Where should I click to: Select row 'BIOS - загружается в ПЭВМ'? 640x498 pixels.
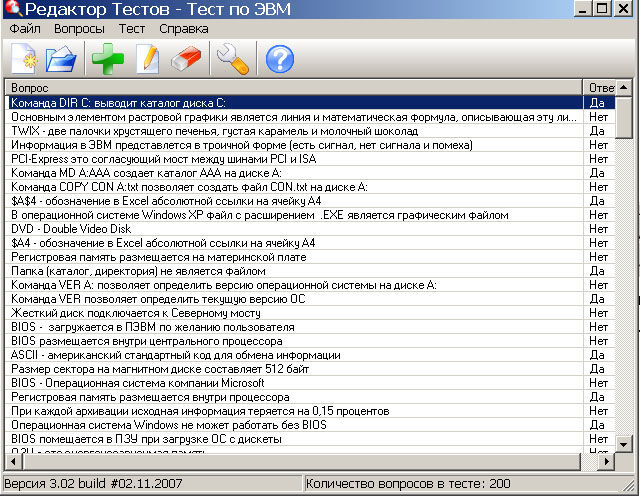(x=310, y=327)
